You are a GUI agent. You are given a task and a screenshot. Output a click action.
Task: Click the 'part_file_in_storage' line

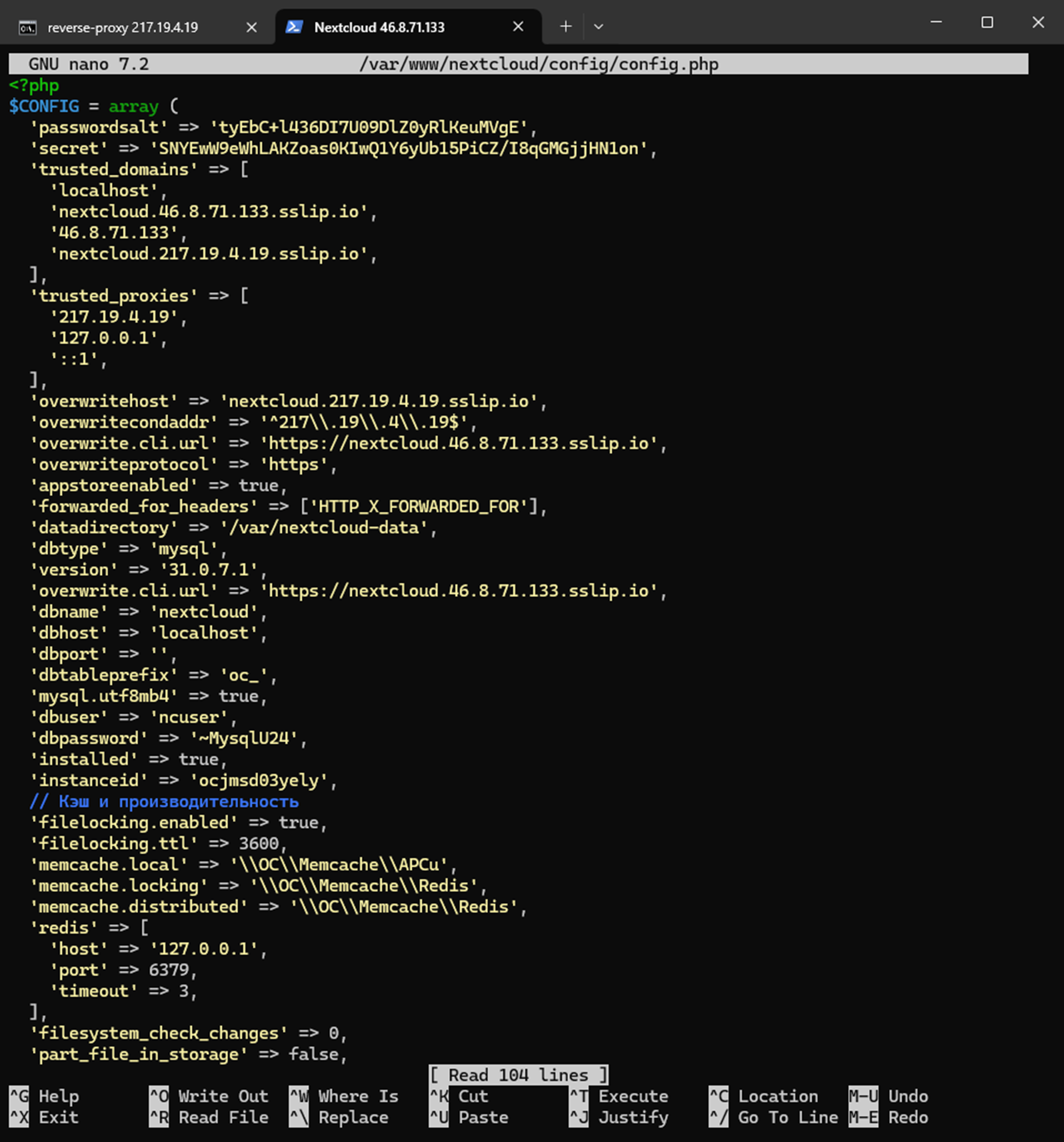coord(189,1054)
